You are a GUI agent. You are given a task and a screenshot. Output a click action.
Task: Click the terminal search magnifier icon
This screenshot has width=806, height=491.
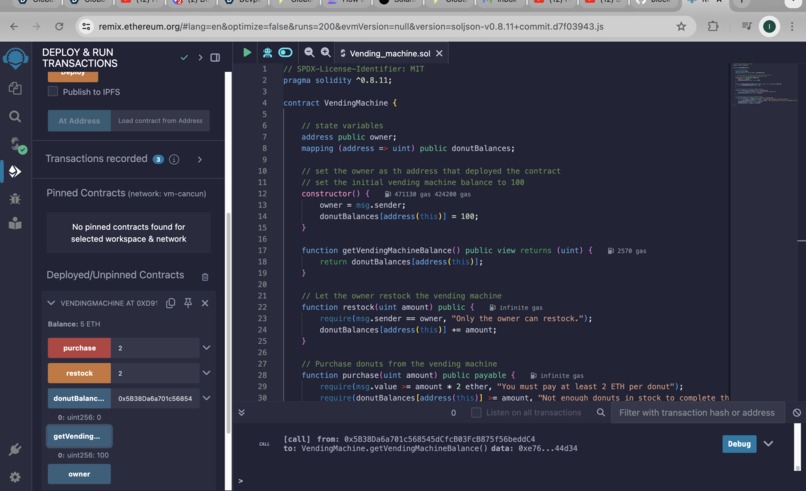[x=600, y=412]
